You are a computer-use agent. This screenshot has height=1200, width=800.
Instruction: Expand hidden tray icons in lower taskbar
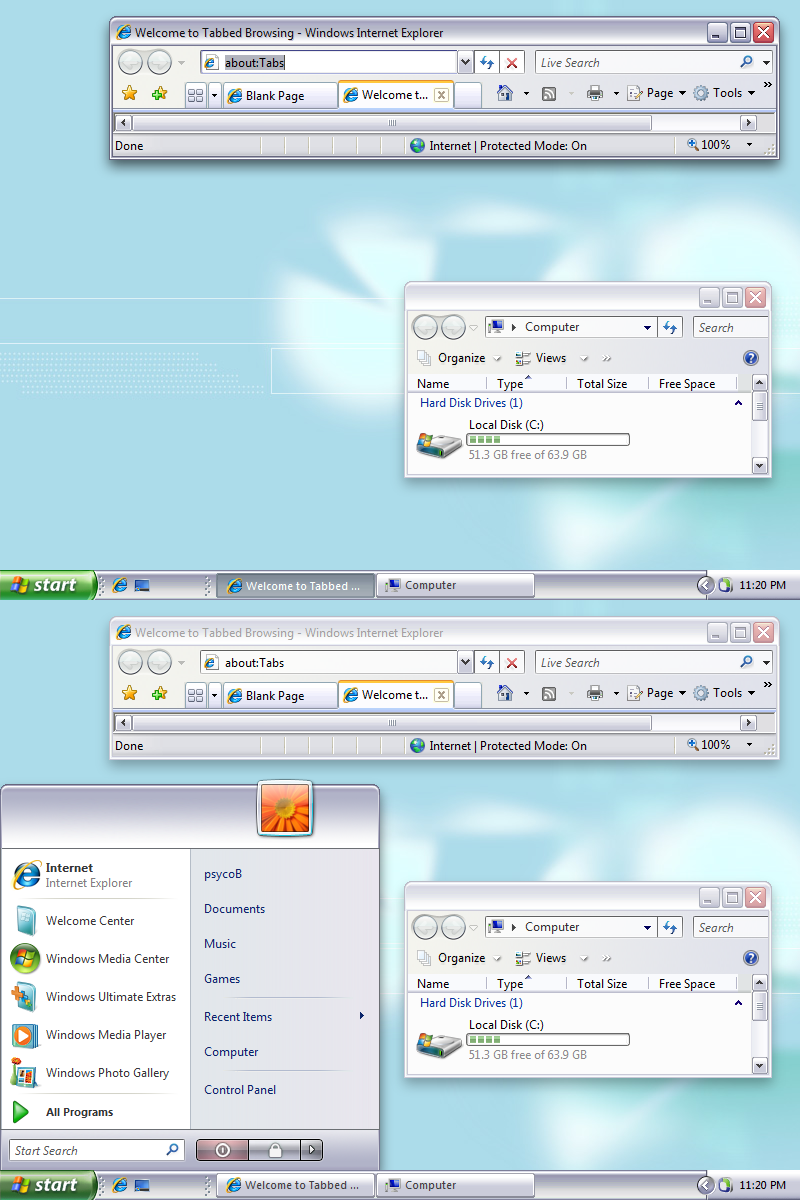point(705,1185)
